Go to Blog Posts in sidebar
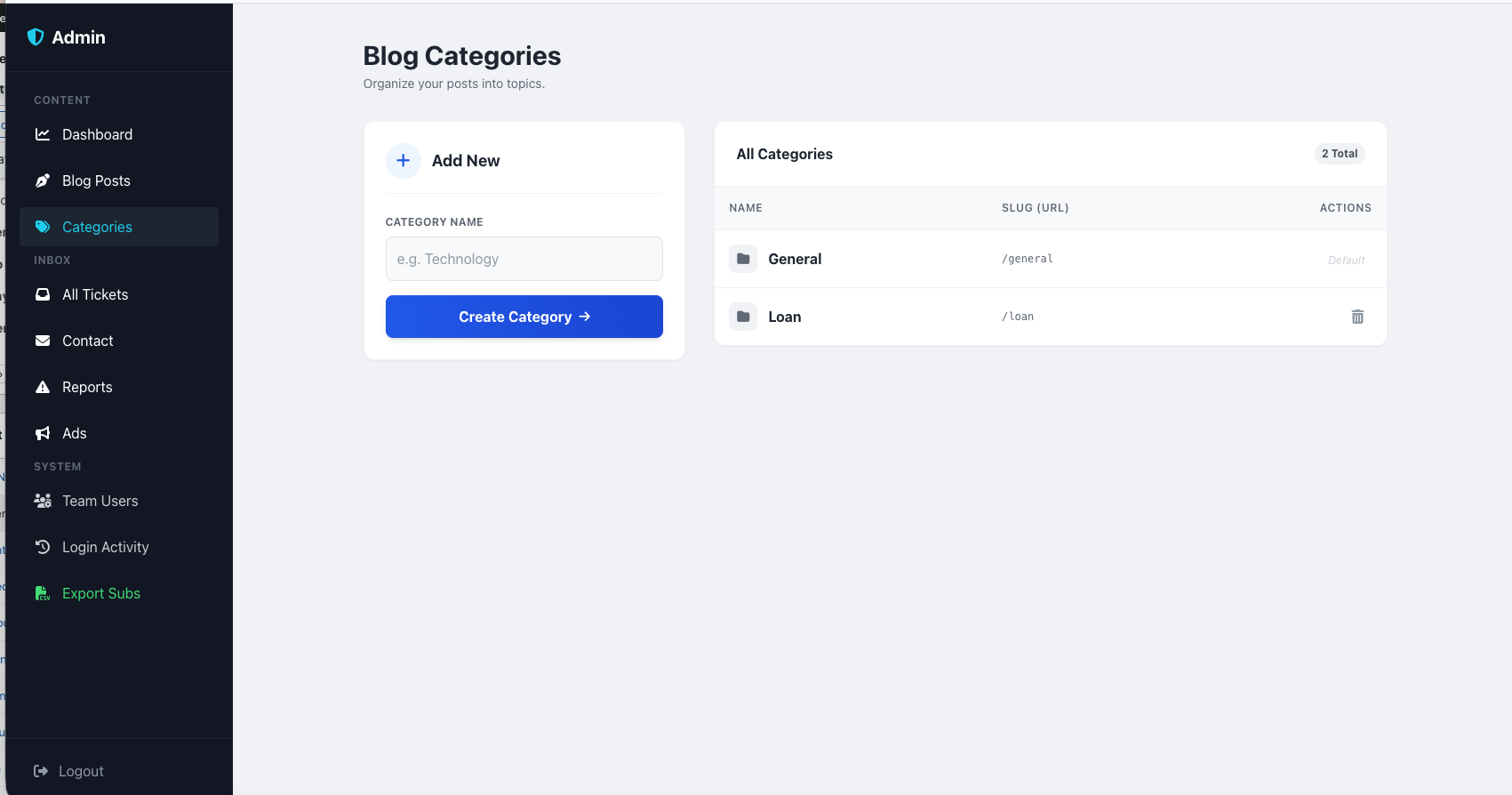The image size is (1512, 795). point(119,181)
